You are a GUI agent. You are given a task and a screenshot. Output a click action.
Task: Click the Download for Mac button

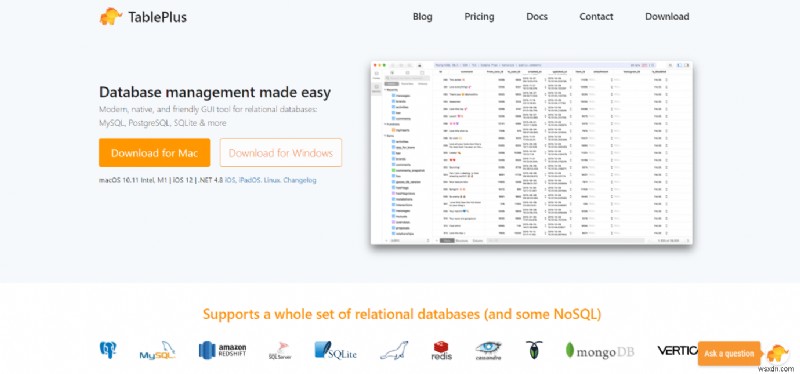pyautogui.click(x=155, y=153)
